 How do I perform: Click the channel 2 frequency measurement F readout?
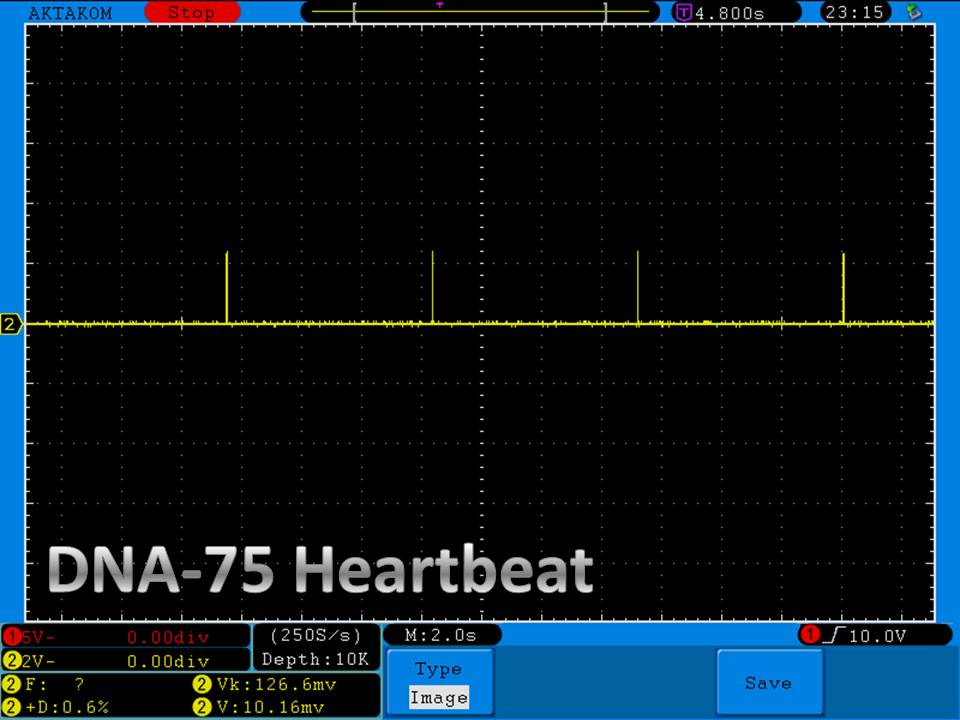click(50, 685)
